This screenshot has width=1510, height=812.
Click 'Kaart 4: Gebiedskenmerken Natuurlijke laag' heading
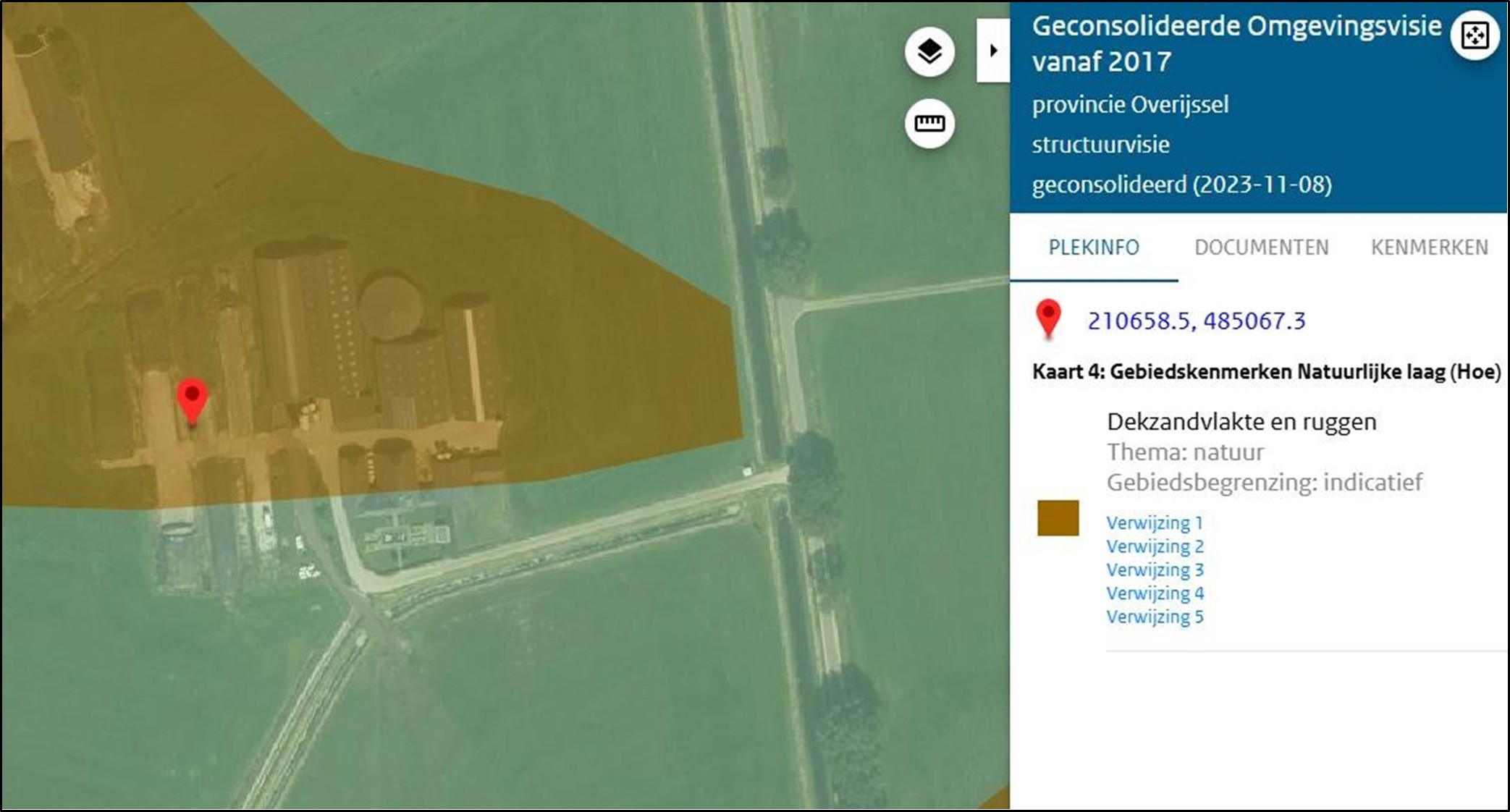(1266, 372)
